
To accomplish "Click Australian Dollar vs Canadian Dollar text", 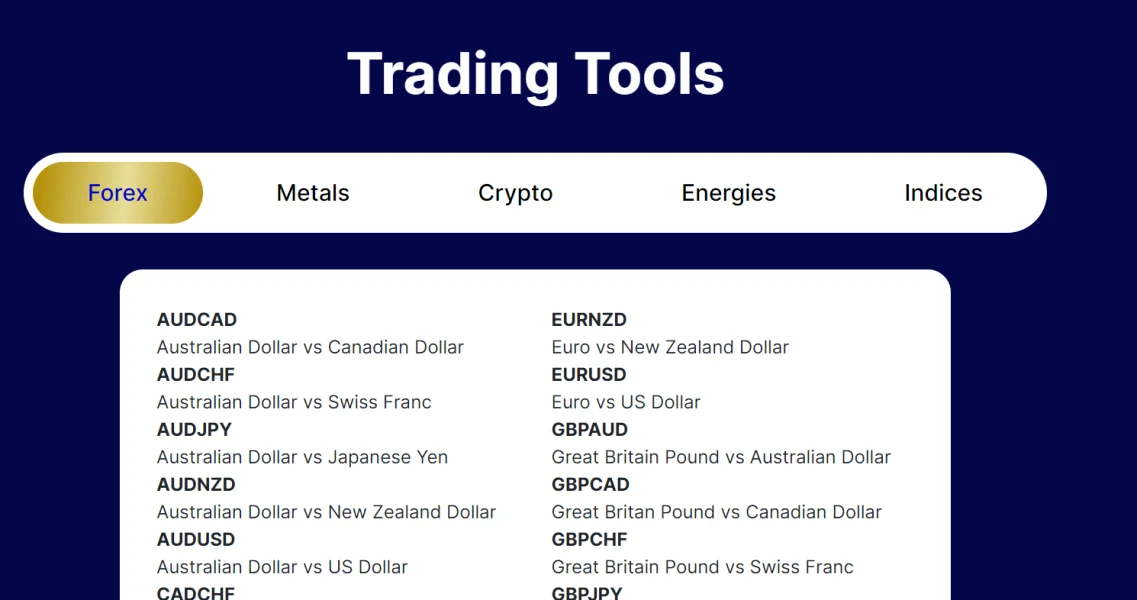I will click(x=310, y=347).
